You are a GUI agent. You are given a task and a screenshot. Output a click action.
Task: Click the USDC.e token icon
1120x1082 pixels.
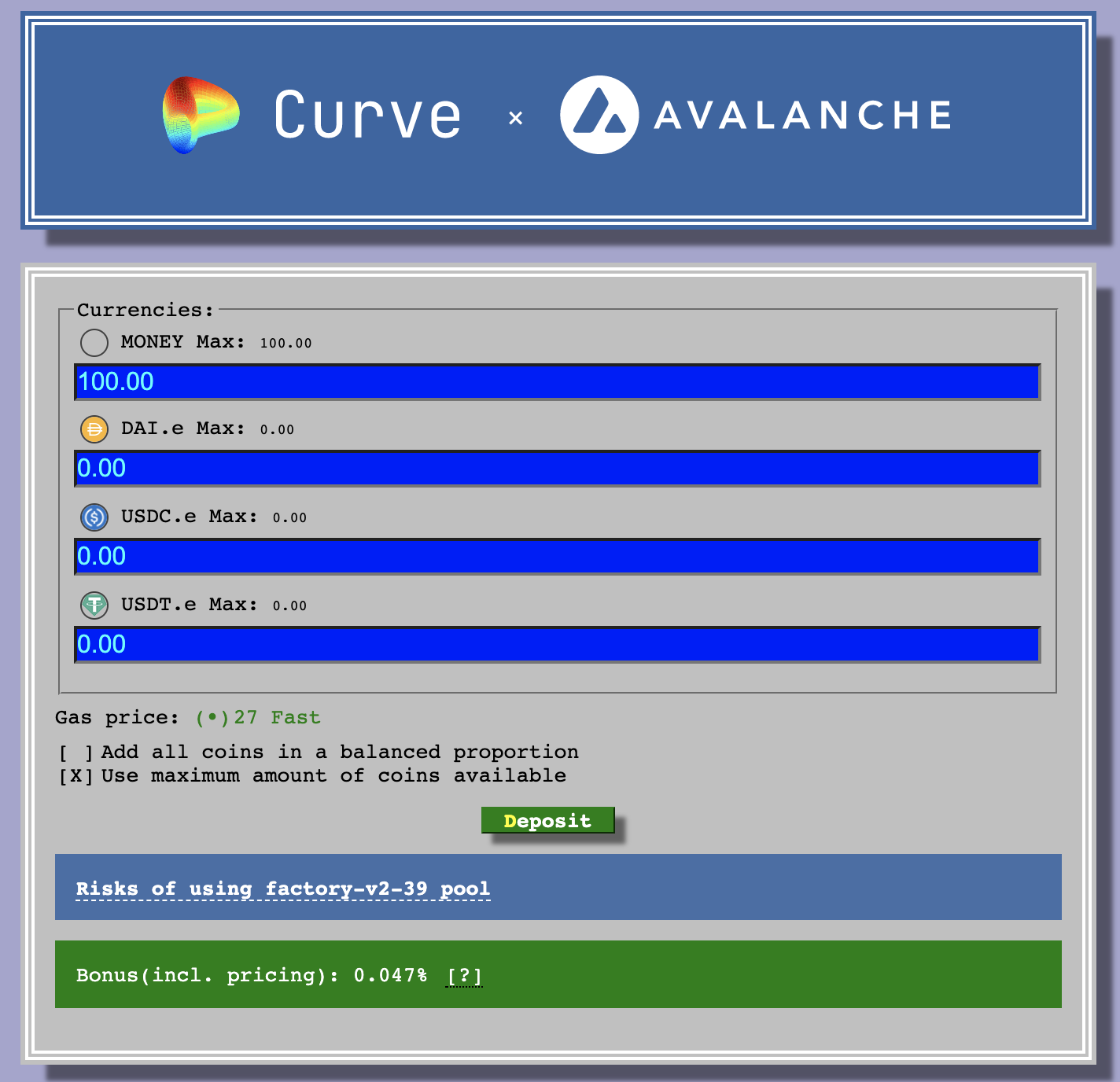(x=94, y=517)
